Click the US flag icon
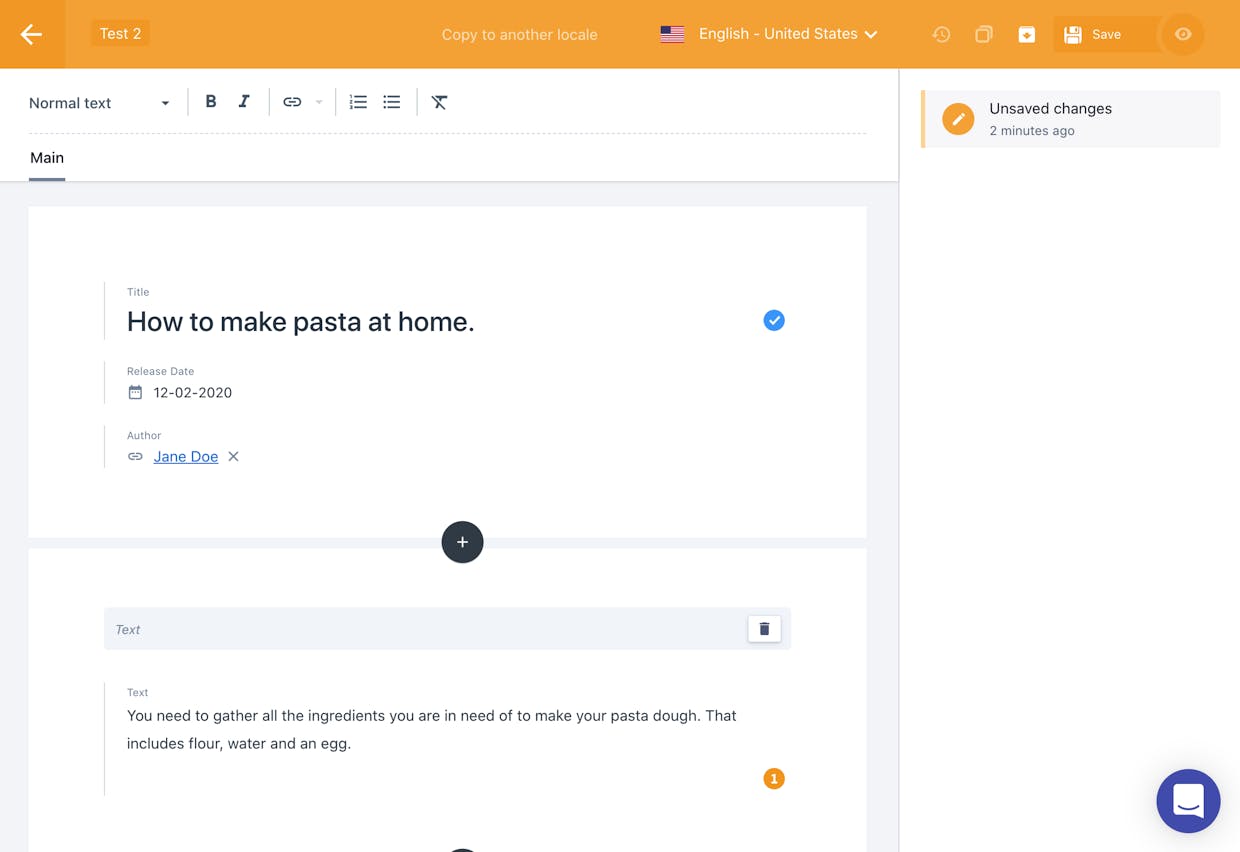1240x852 pixels. (672, 34)
